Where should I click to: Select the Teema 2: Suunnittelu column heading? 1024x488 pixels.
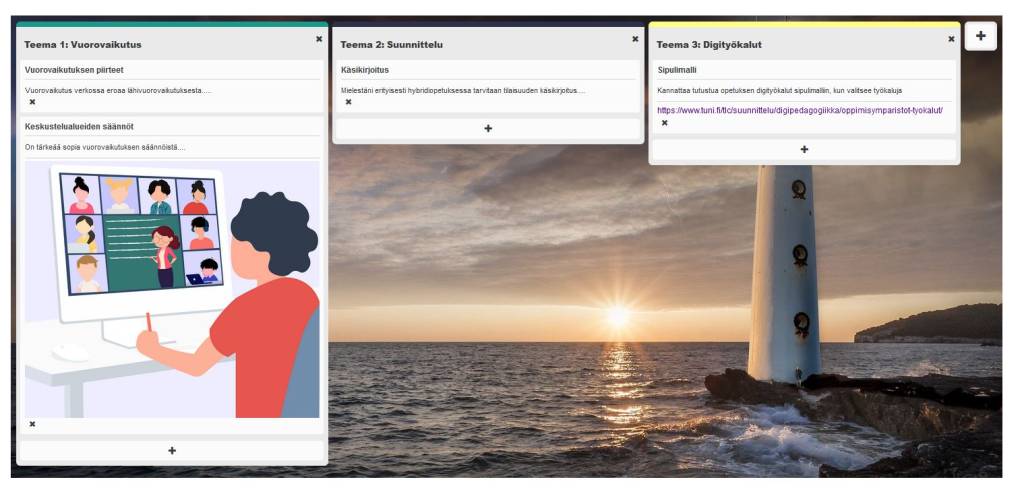coord(391,44)
